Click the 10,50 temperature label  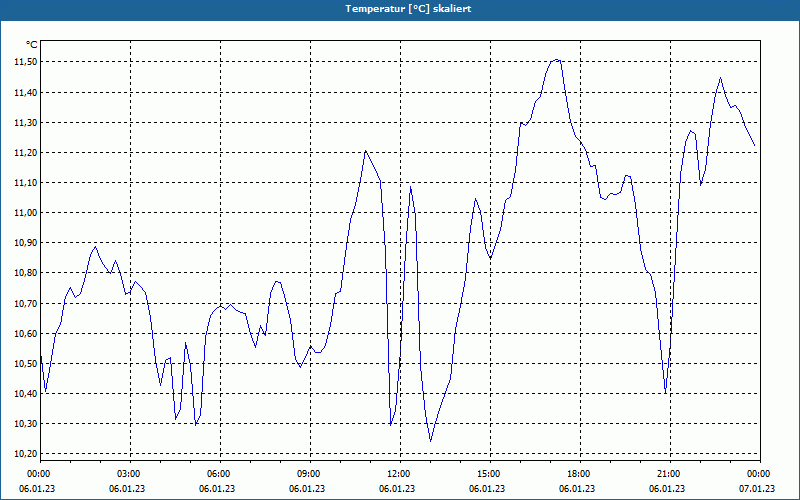[x=26, y=364]
